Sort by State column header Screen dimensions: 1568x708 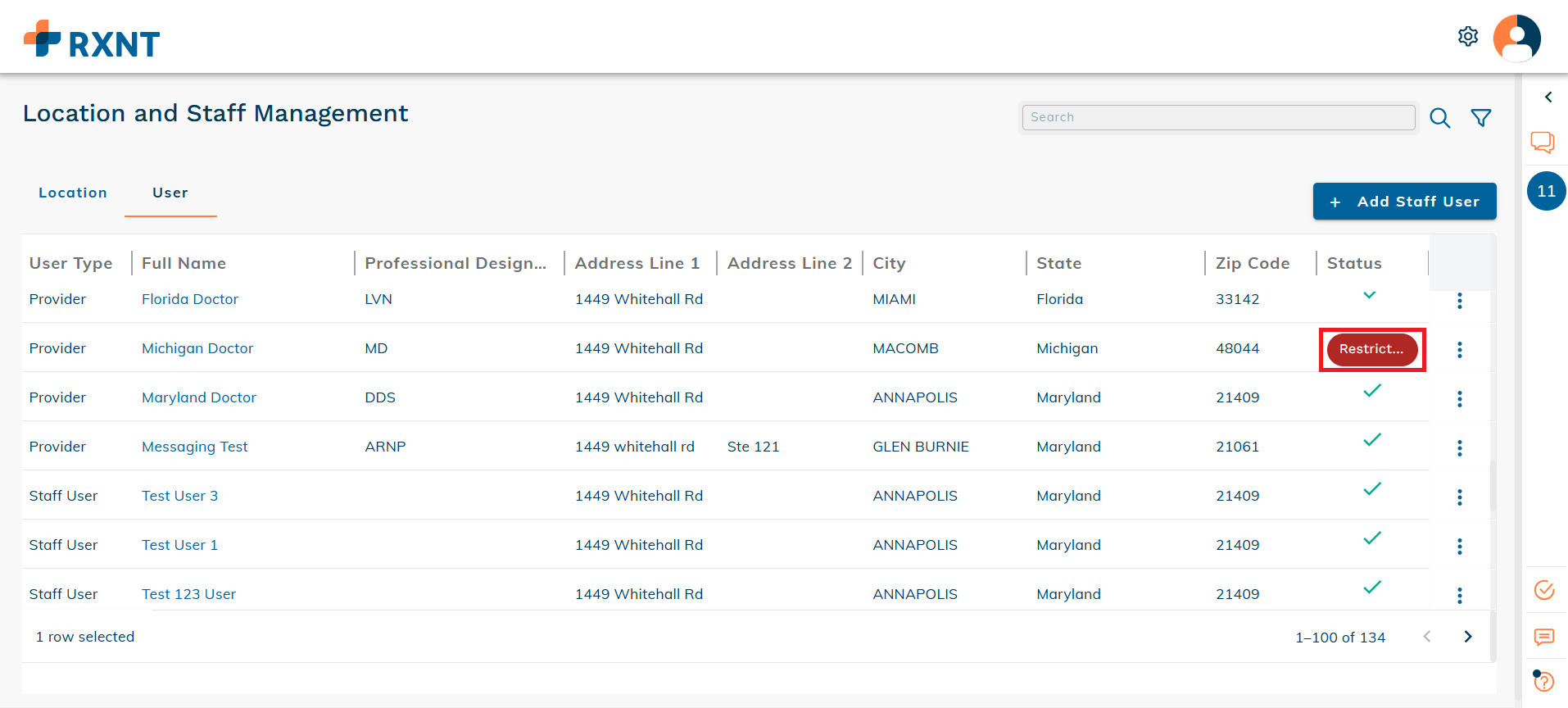coord(1059,263)
